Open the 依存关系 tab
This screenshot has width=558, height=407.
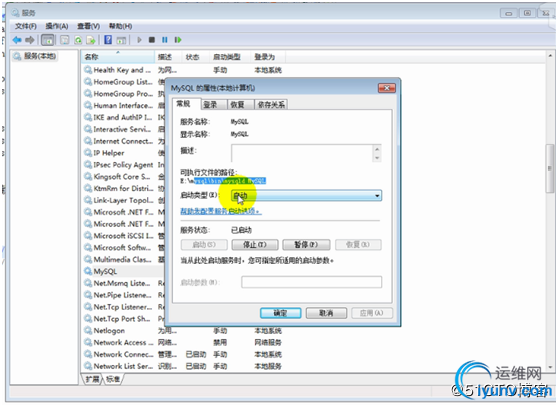pyautogui.click(x=271, y=105)
